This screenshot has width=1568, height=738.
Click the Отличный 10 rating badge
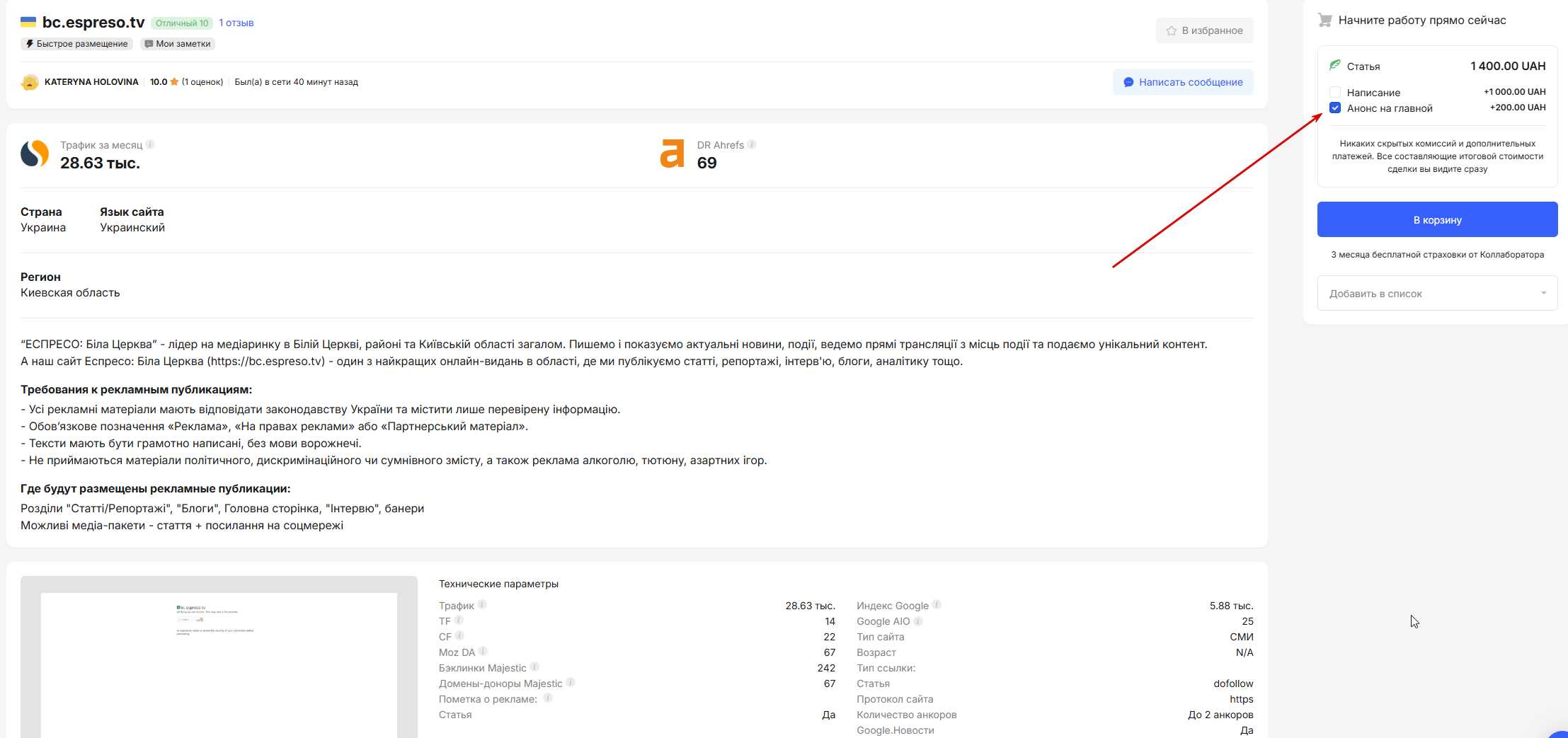pos(182,23)
